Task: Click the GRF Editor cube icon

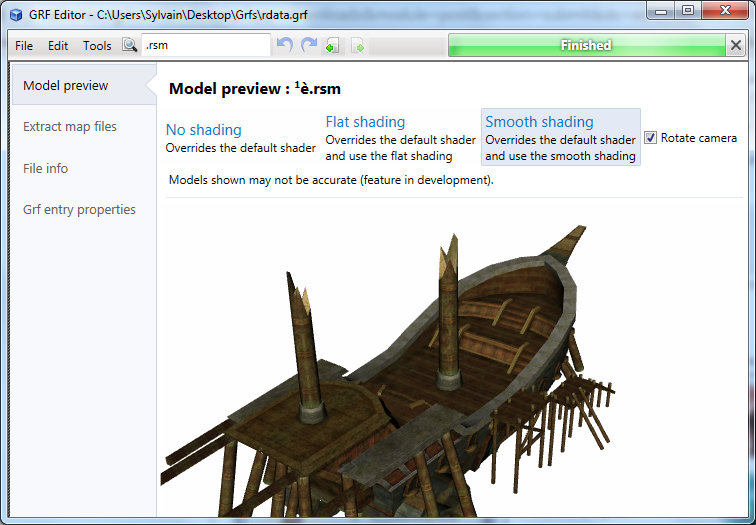Action: click(x=16, y=14)
